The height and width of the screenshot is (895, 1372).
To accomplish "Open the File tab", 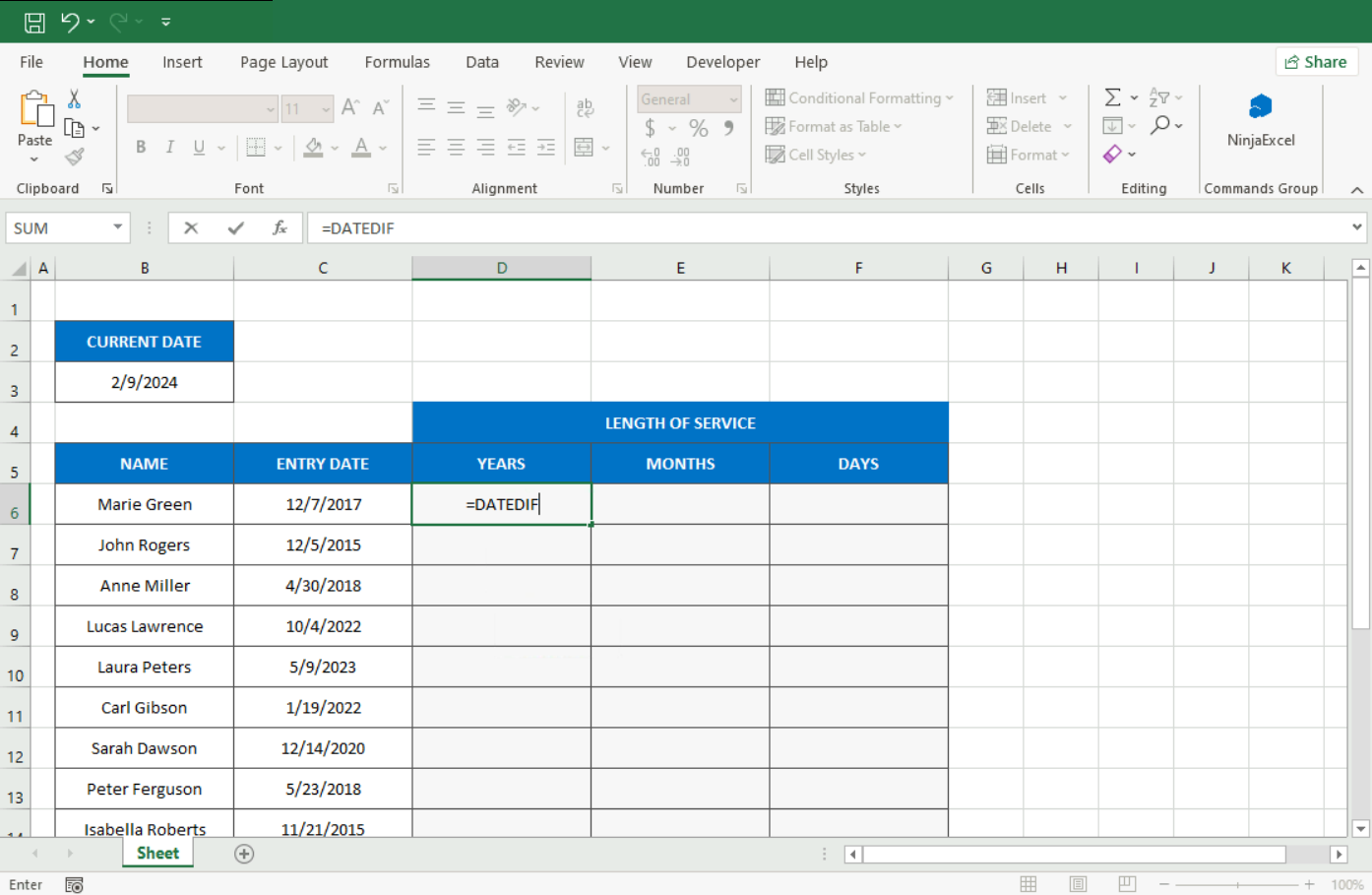I will 31,62.
